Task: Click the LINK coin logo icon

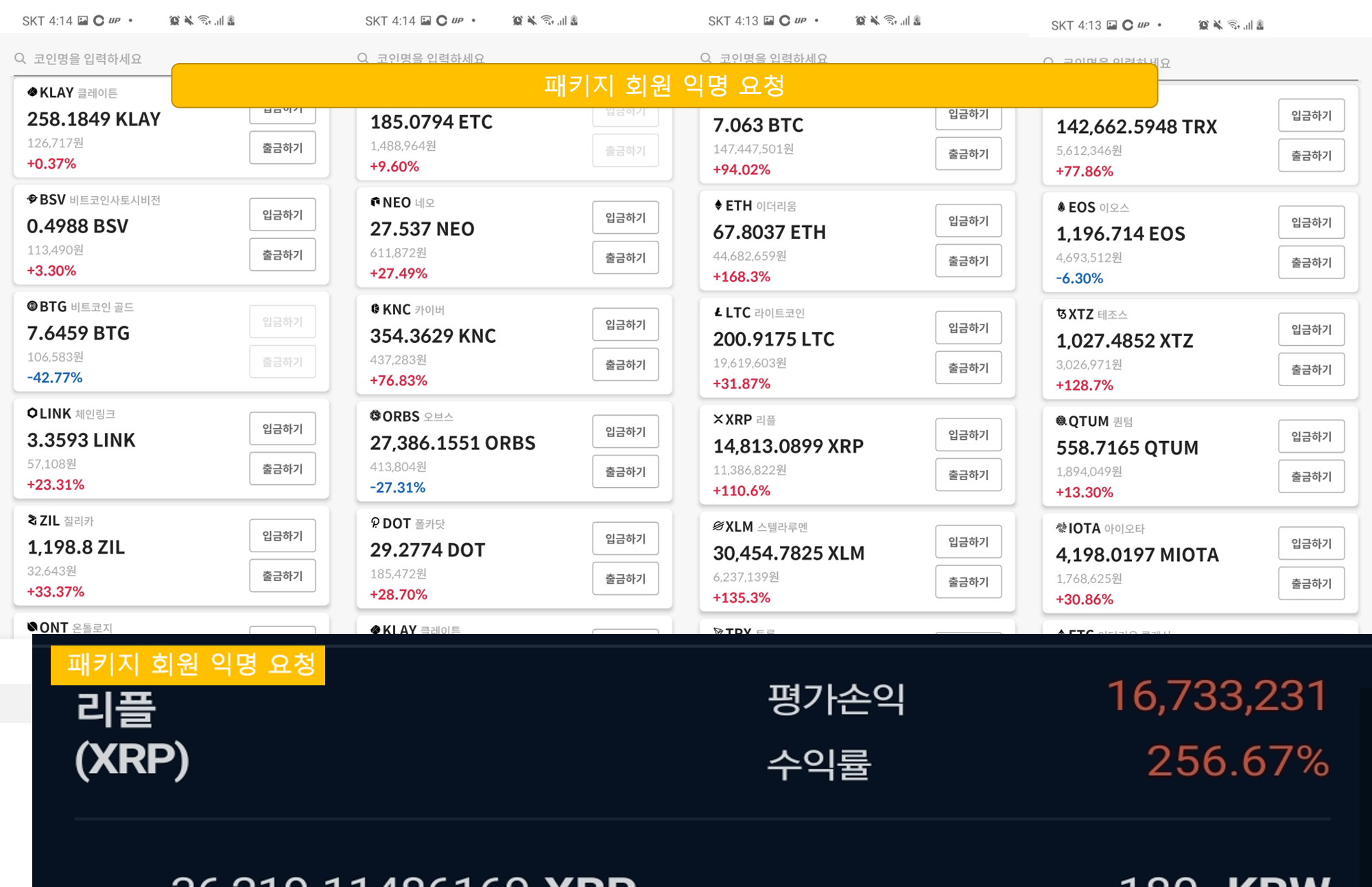Action: [32, 413]
